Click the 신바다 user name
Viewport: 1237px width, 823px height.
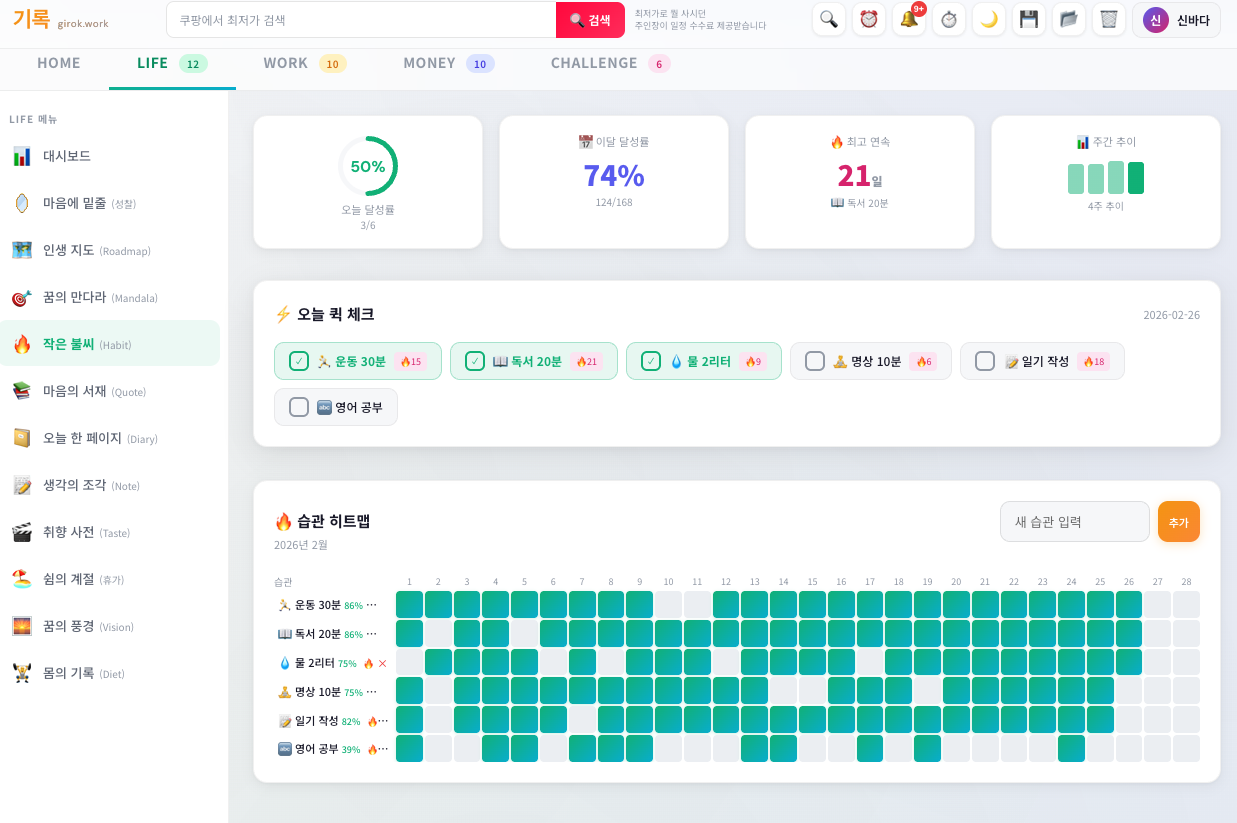1193,20
